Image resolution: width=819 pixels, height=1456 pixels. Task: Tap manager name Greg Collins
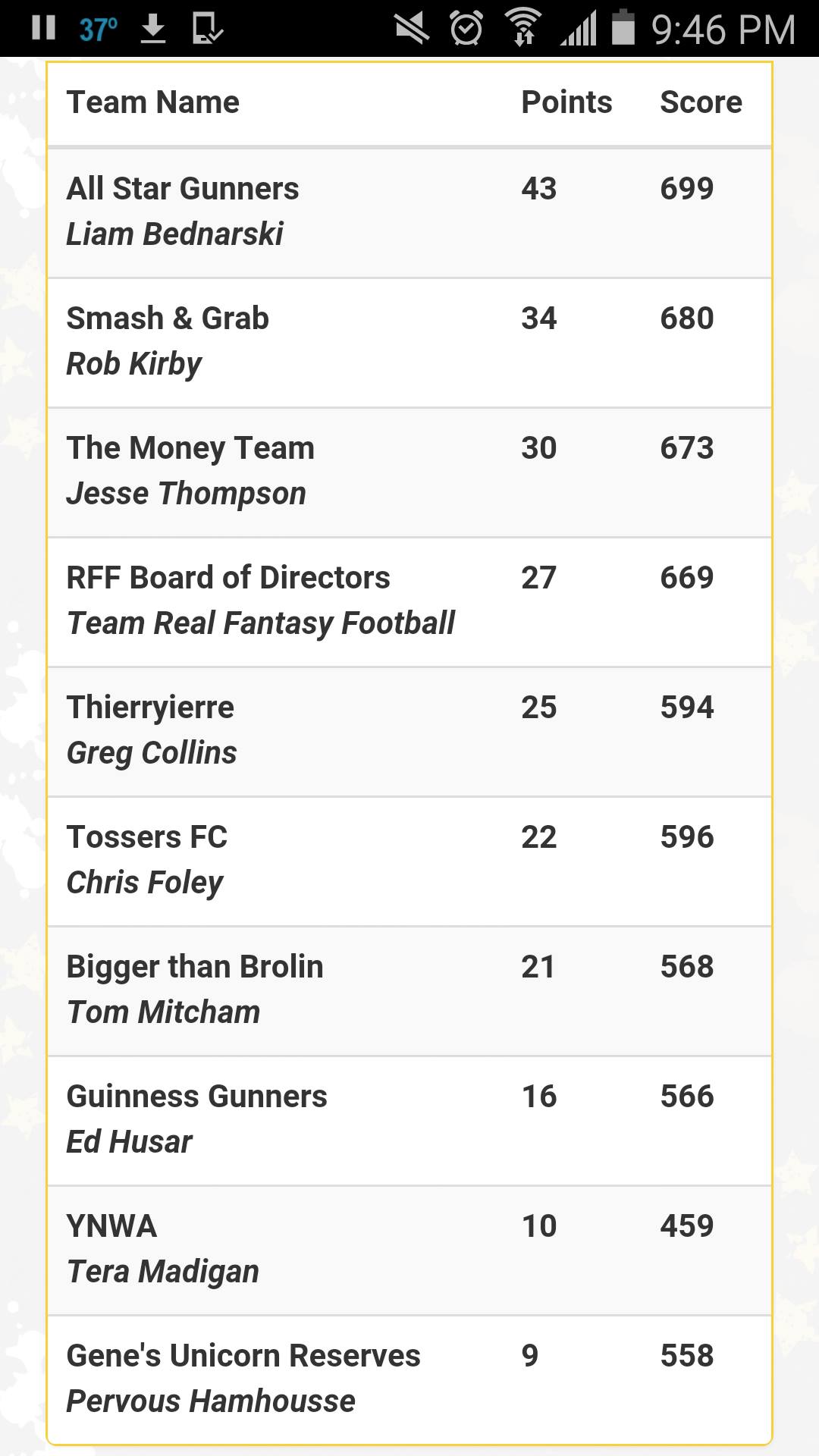pos(152,753)
